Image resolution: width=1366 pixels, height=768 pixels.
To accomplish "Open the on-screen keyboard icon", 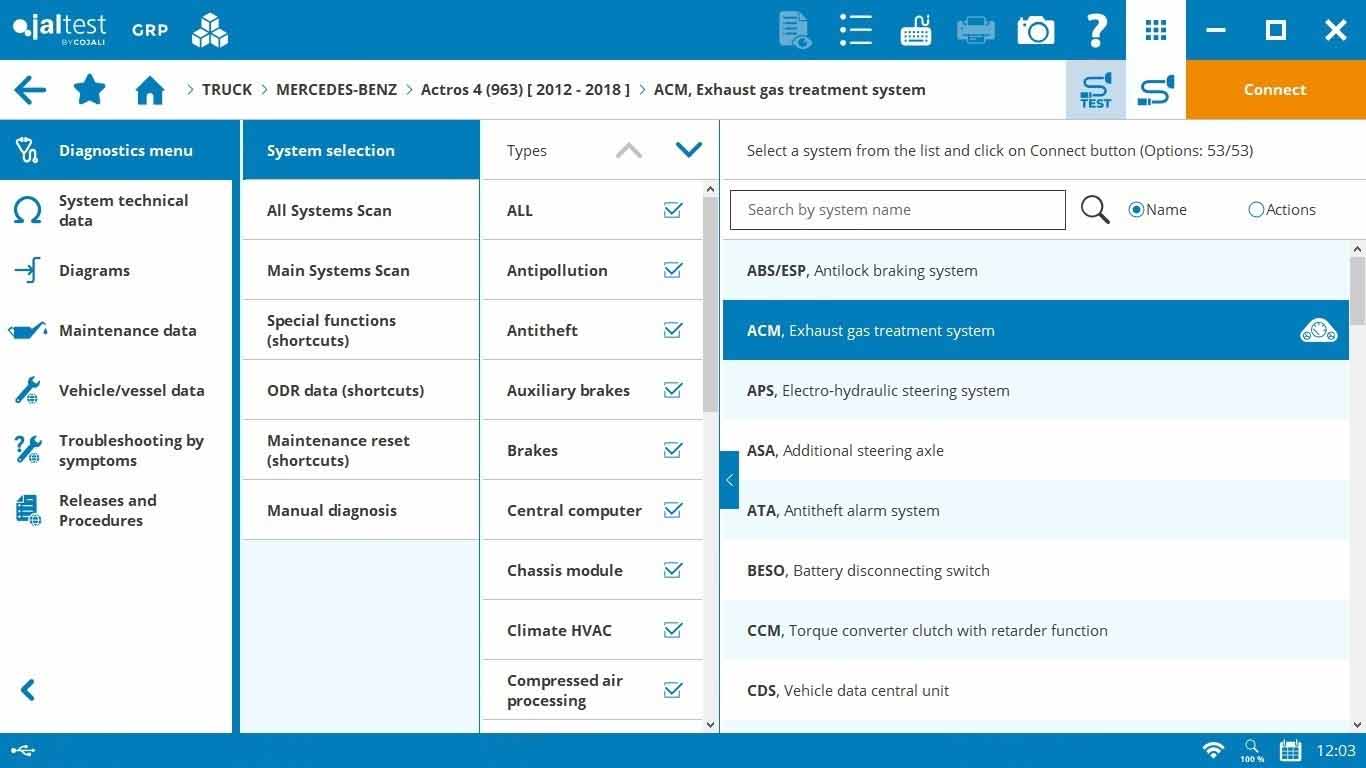I will tap(916, 30).
